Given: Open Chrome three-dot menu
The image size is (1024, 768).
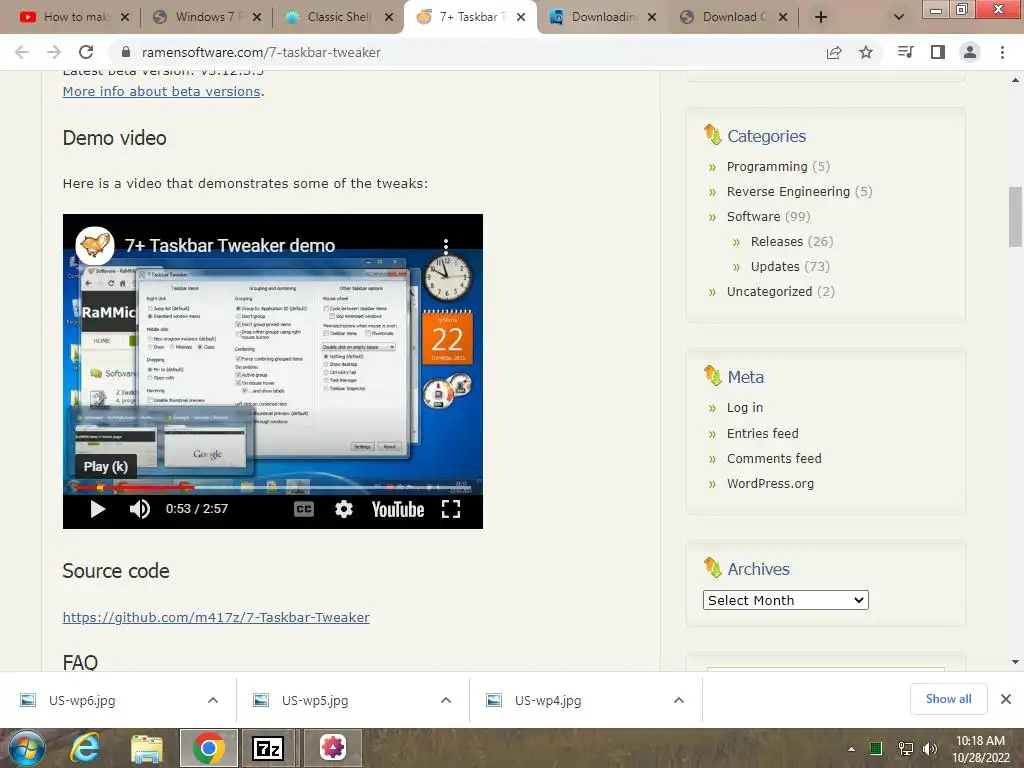Looking at the screenshot, I should [x=1002, y=52].
